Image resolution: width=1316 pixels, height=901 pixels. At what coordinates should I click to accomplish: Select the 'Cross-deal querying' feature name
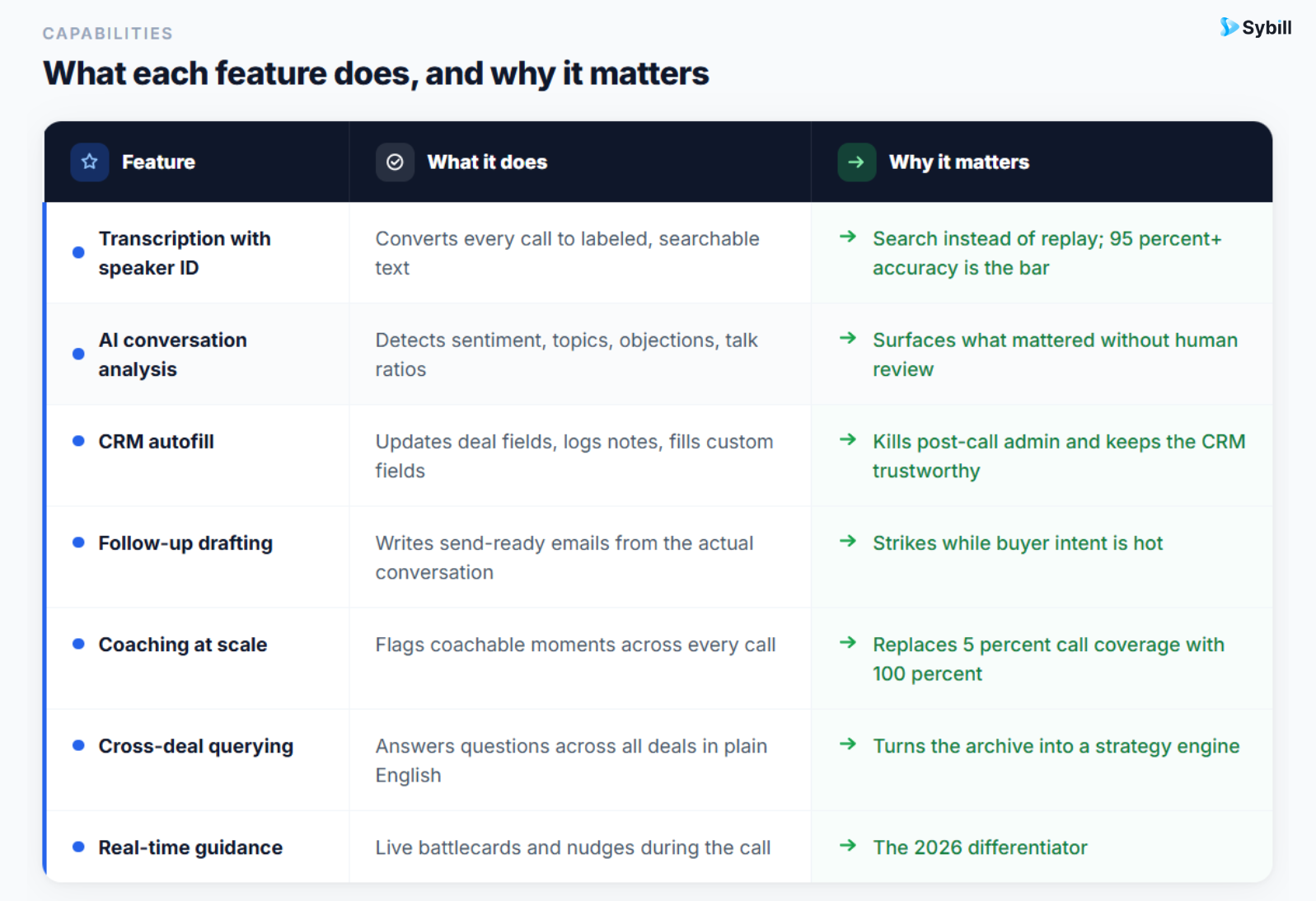tap(196, 746)
